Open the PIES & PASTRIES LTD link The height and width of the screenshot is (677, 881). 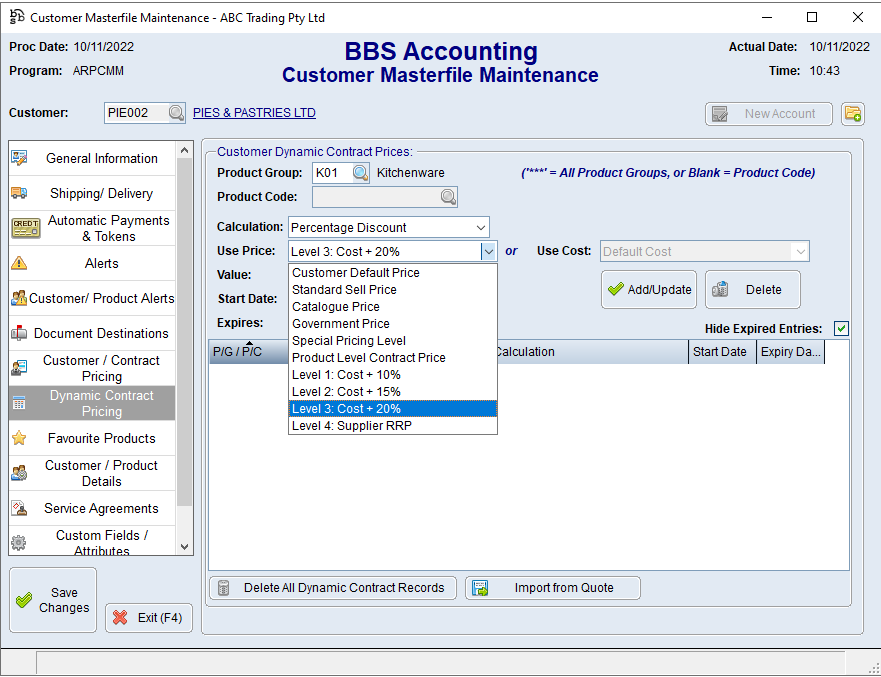tap(254, 113)
